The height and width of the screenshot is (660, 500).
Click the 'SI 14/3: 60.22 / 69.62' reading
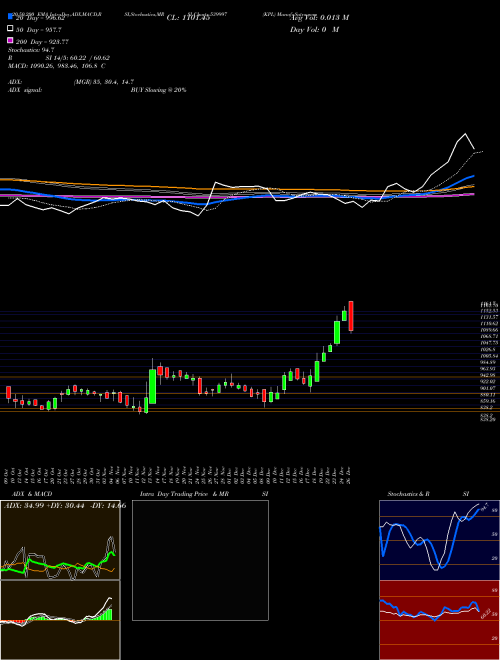coord(77,58)
